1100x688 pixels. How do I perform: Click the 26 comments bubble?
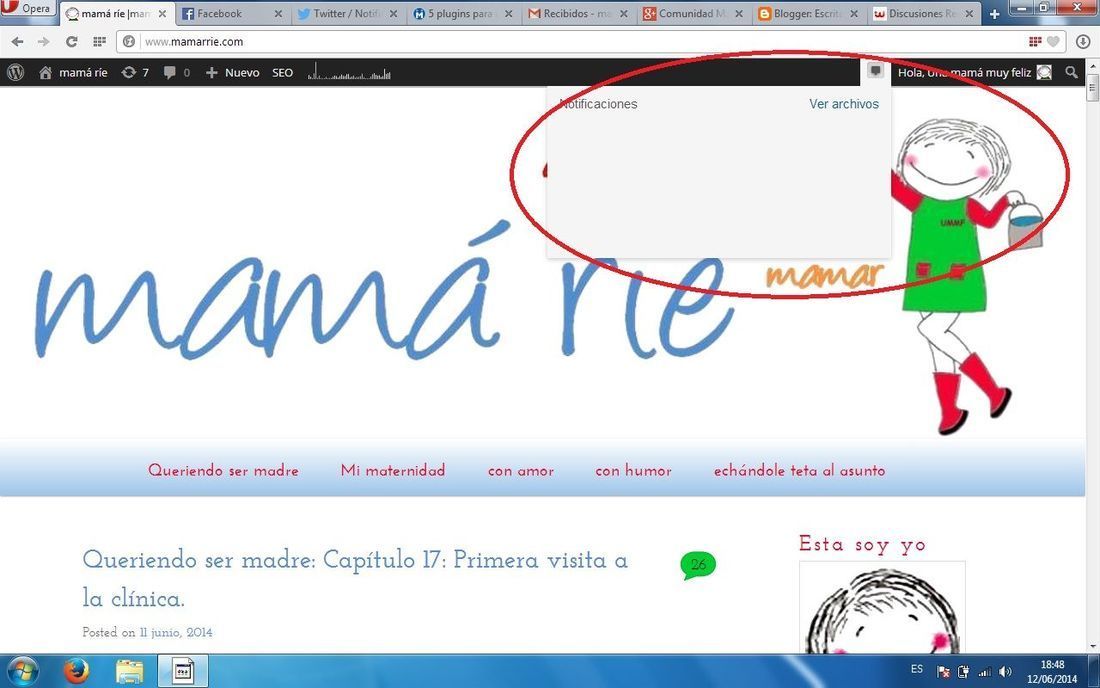698,565
